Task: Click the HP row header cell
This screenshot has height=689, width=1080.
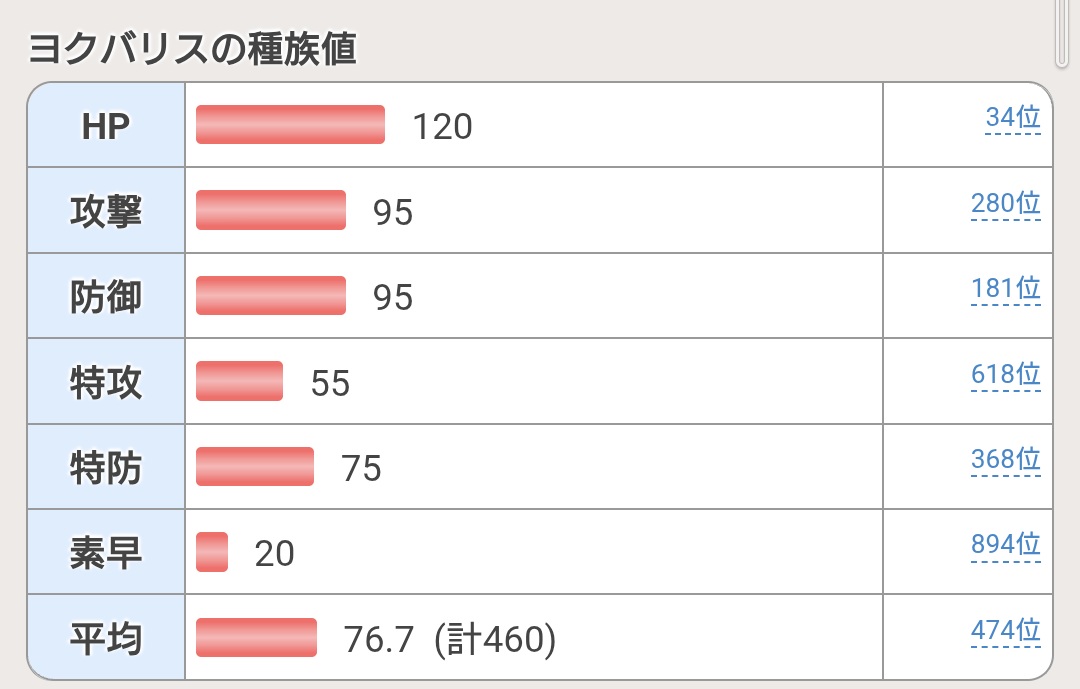Action: (106, 125)
